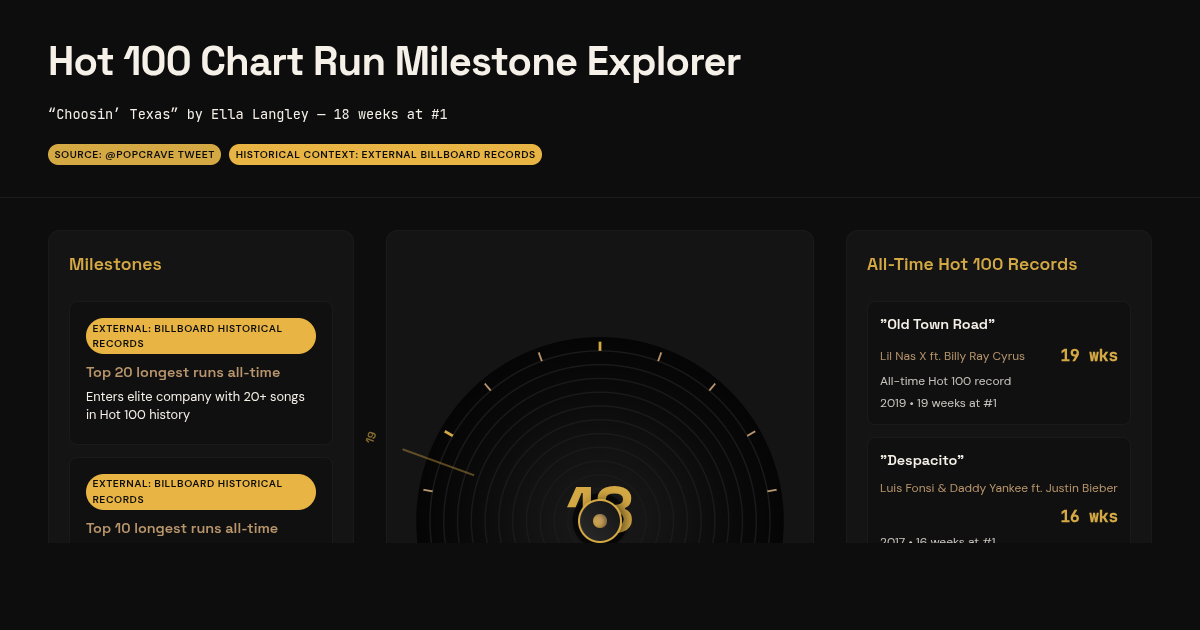The image size is (1200, 630).
Task: Click the "19 wks" value
Action: 1089,355
